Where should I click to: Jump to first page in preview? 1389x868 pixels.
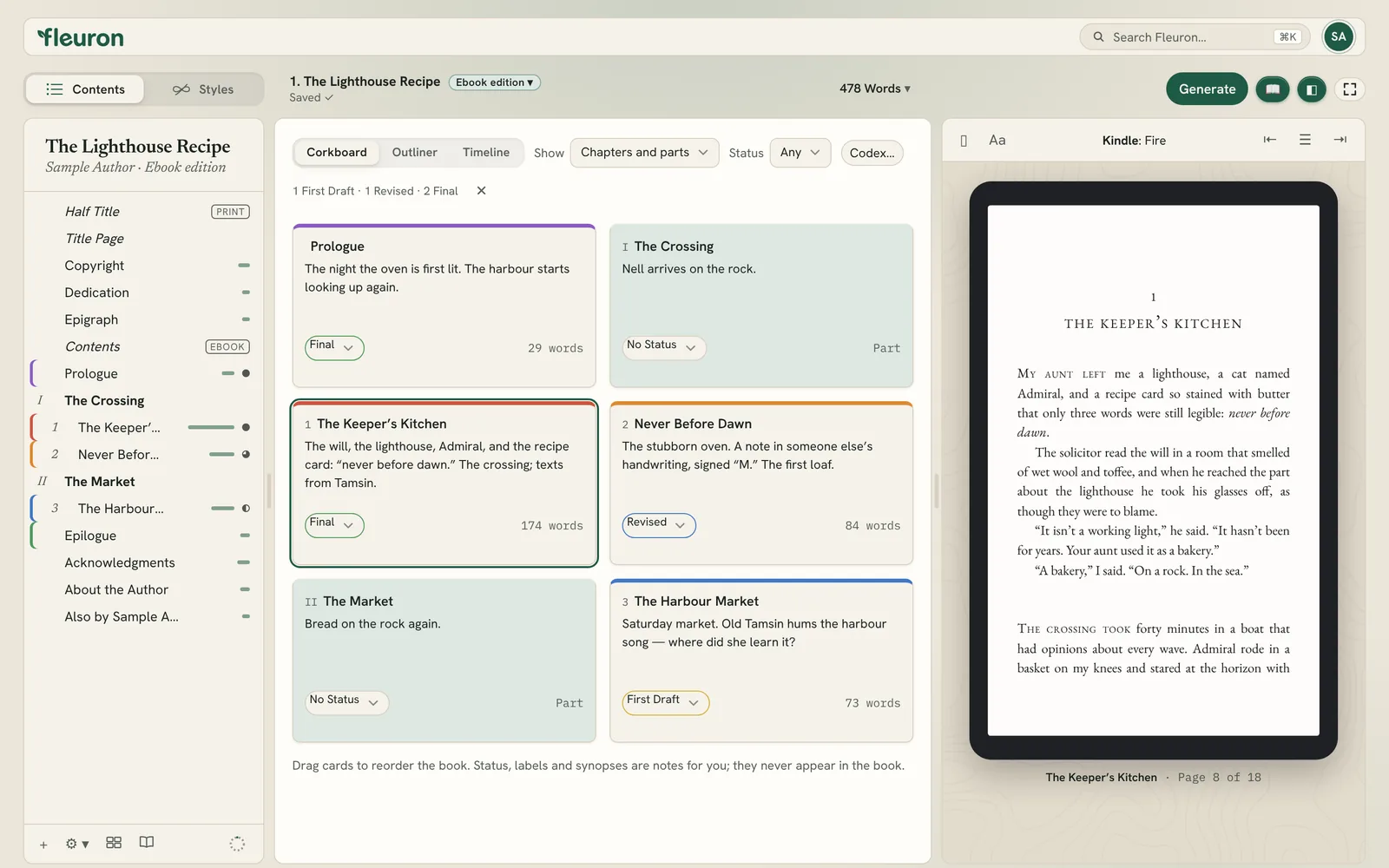(x=1269, y=140)
